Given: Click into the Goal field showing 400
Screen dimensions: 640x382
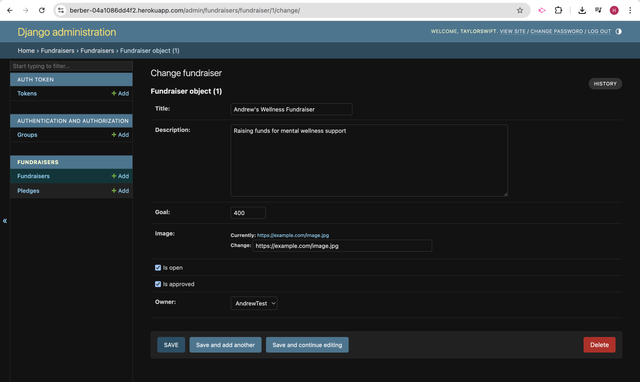Looking at the screenshot, I should pos(248,213).
